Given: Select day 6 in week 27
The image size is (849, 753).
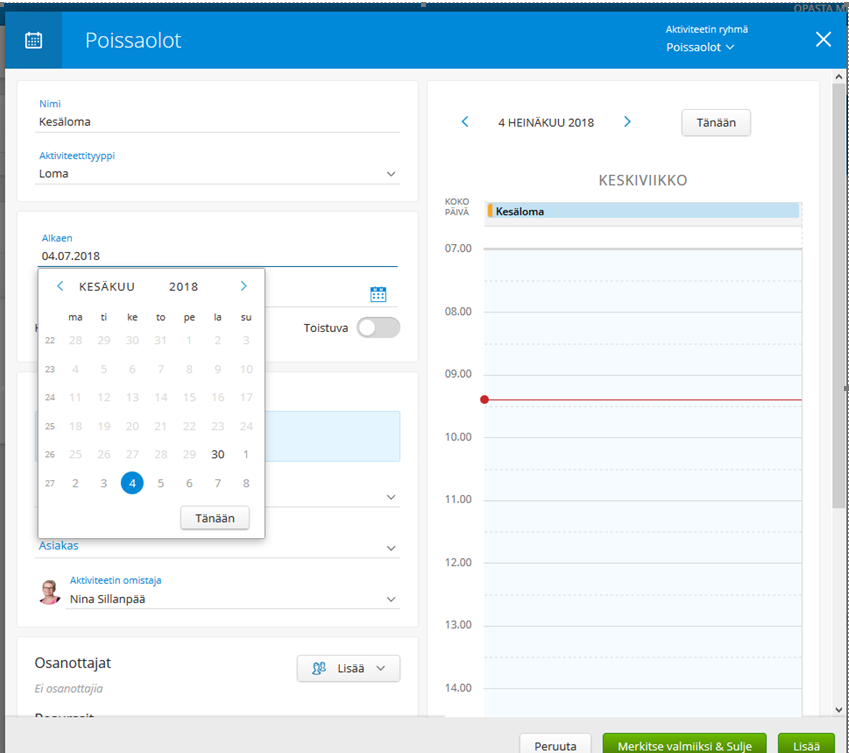Looking at the screenshot, I should (189, 483).
